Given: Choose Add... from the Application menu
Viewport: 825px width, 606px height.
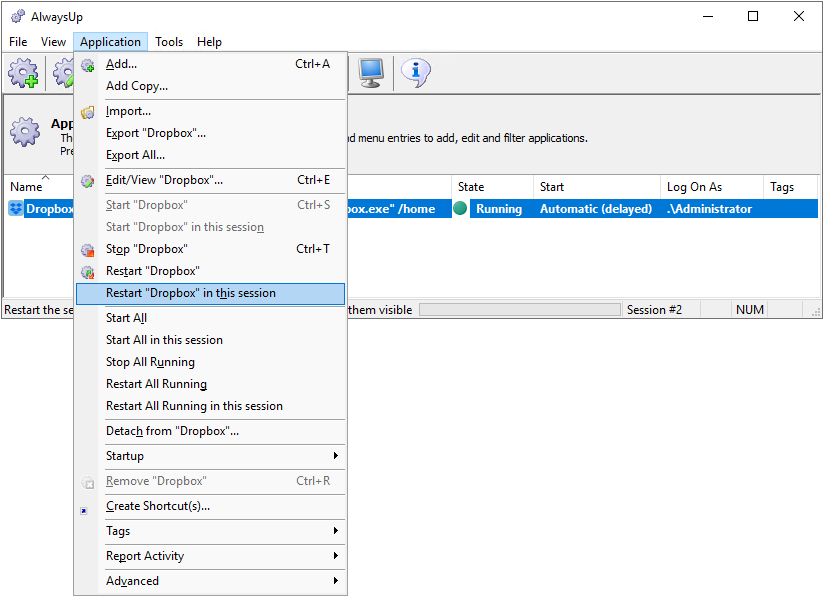Looking at the screenshot, I should [x=210, y=64].
